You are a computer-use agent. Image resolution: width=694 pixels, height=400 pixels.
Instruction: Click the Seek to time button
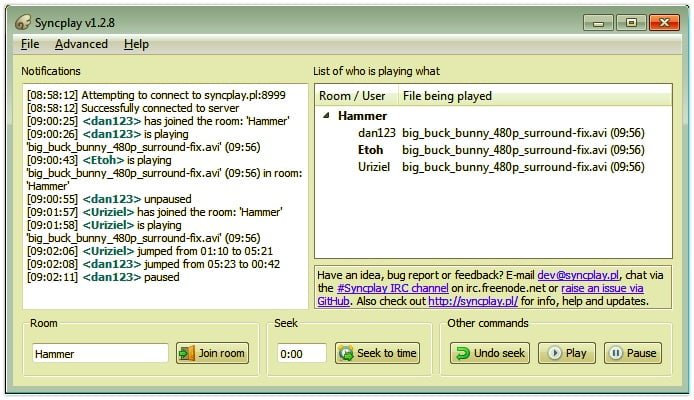click(378, 353)
